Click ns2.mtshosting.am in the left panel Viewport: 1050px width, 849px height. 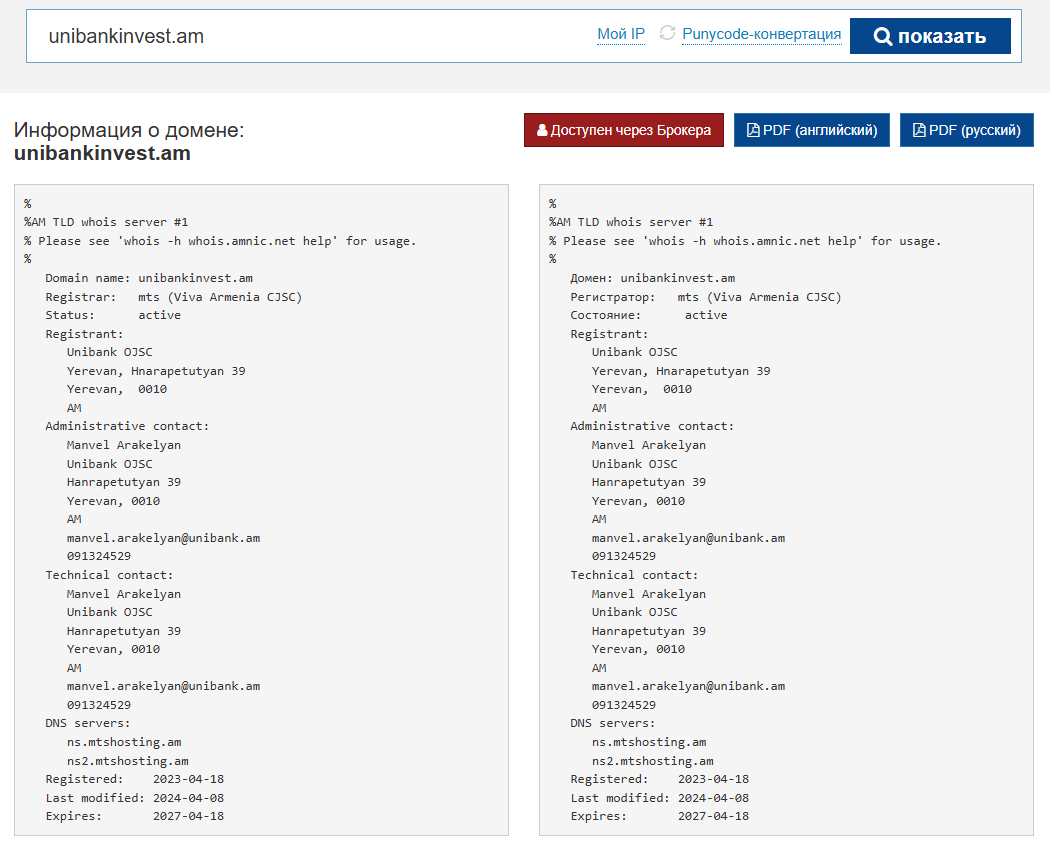127,761
